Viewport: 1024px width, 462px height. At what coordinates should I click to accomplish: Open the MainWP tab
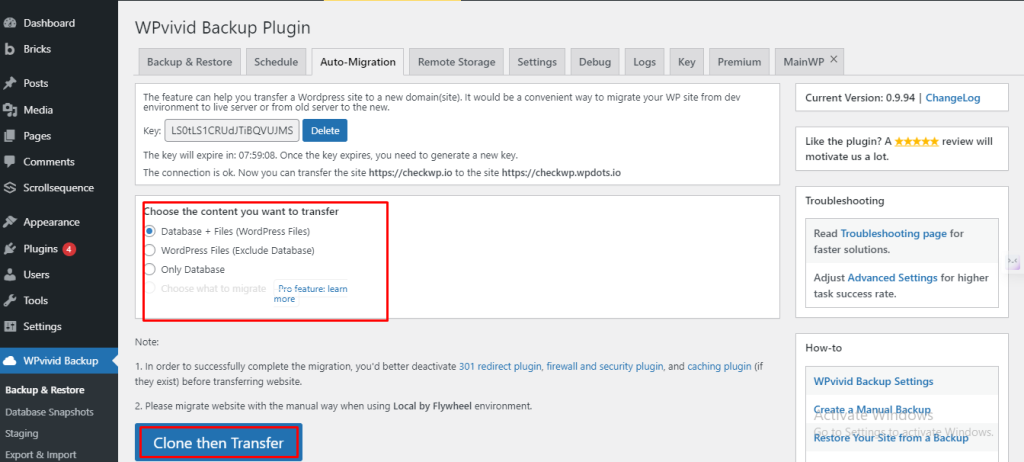803,62
